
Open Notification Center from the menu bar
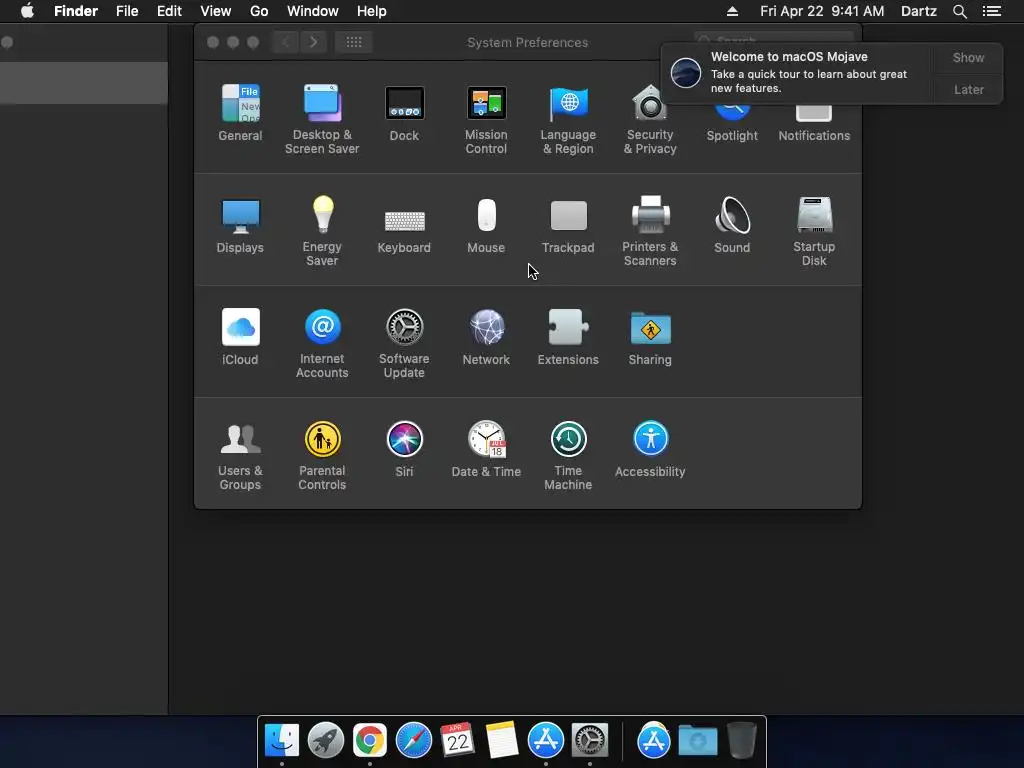pyautogui.click(x=991, y=11)
